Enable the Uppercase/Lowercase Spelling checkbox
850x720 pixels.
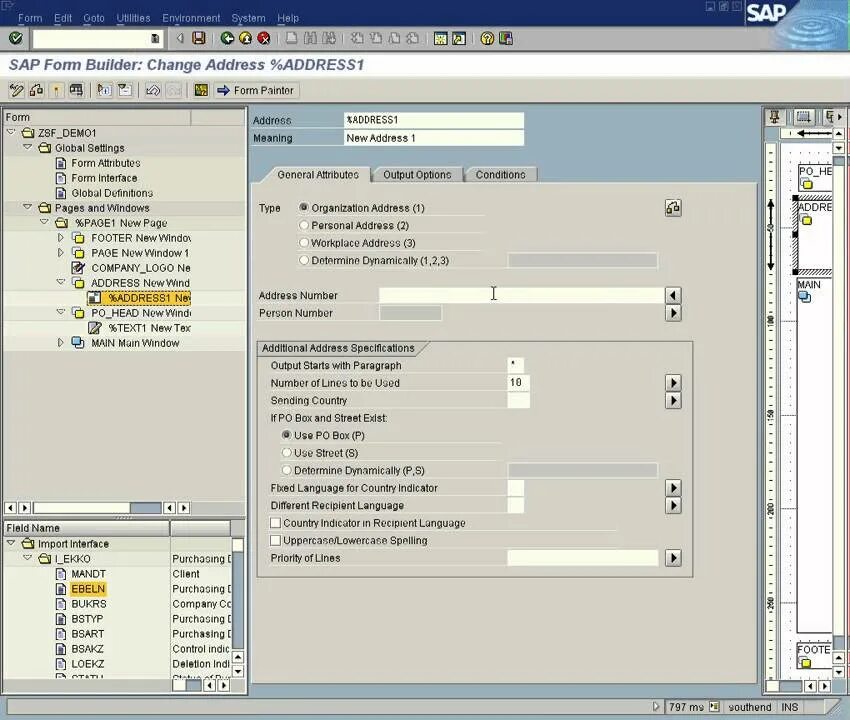275,540
